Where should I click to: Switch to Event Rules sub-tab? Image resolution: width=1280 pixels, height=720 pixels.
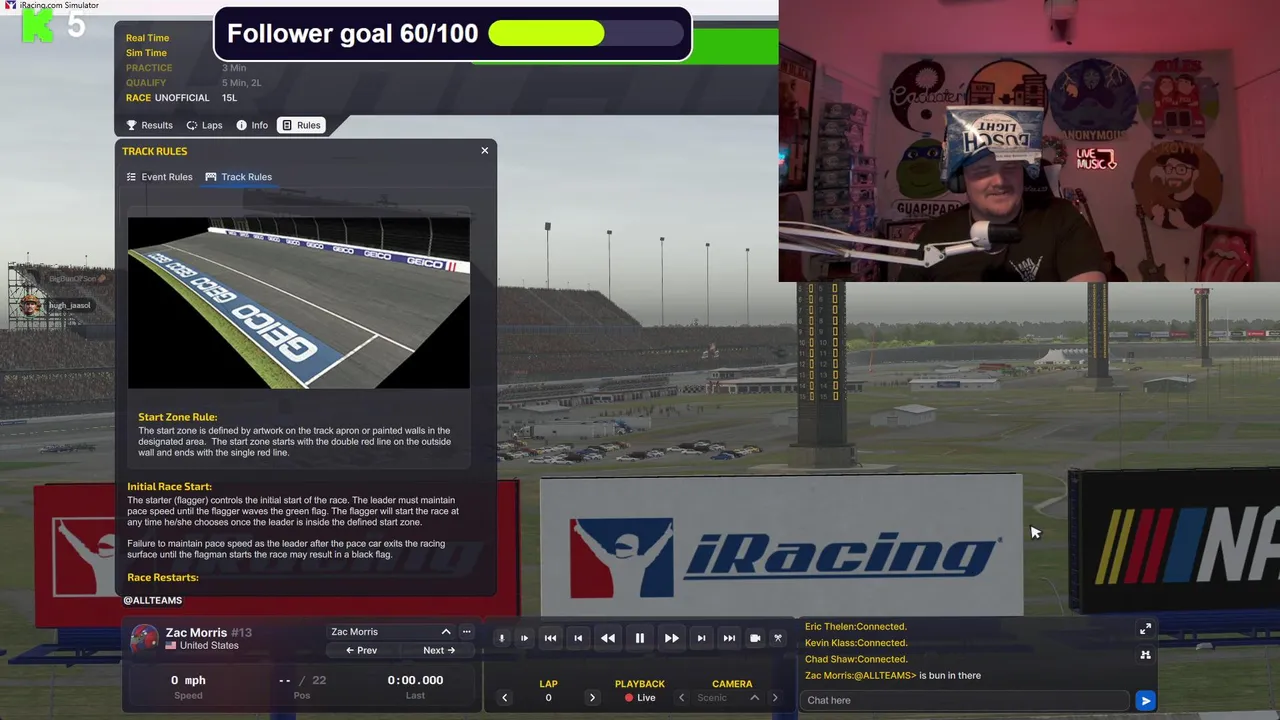click(159, 177)
